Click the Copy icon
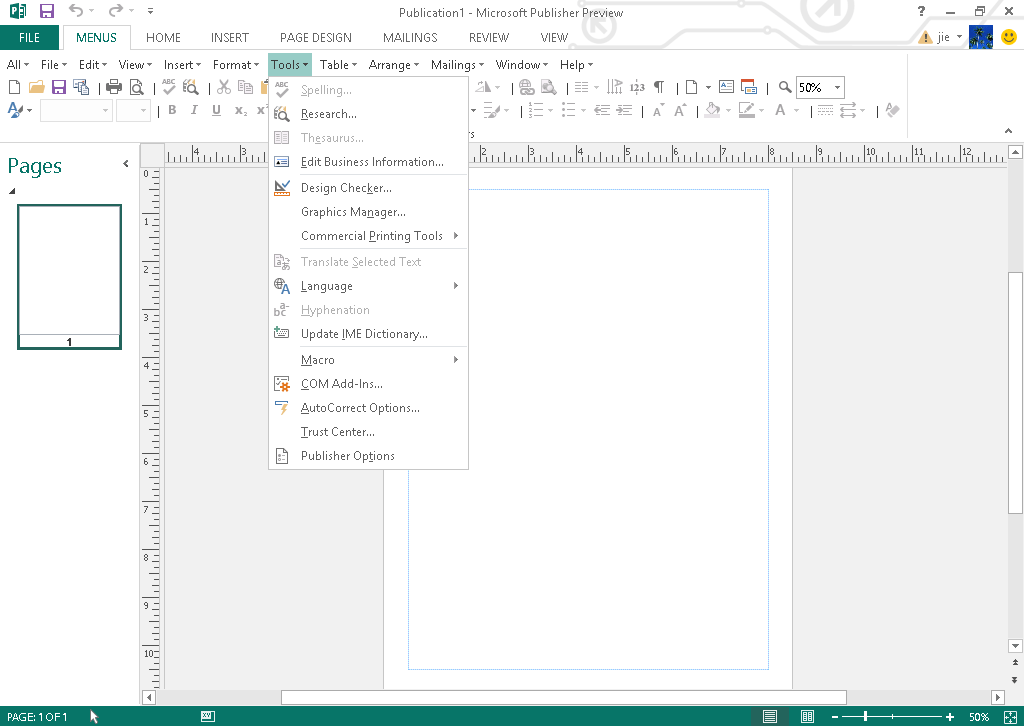 [246, 87]
